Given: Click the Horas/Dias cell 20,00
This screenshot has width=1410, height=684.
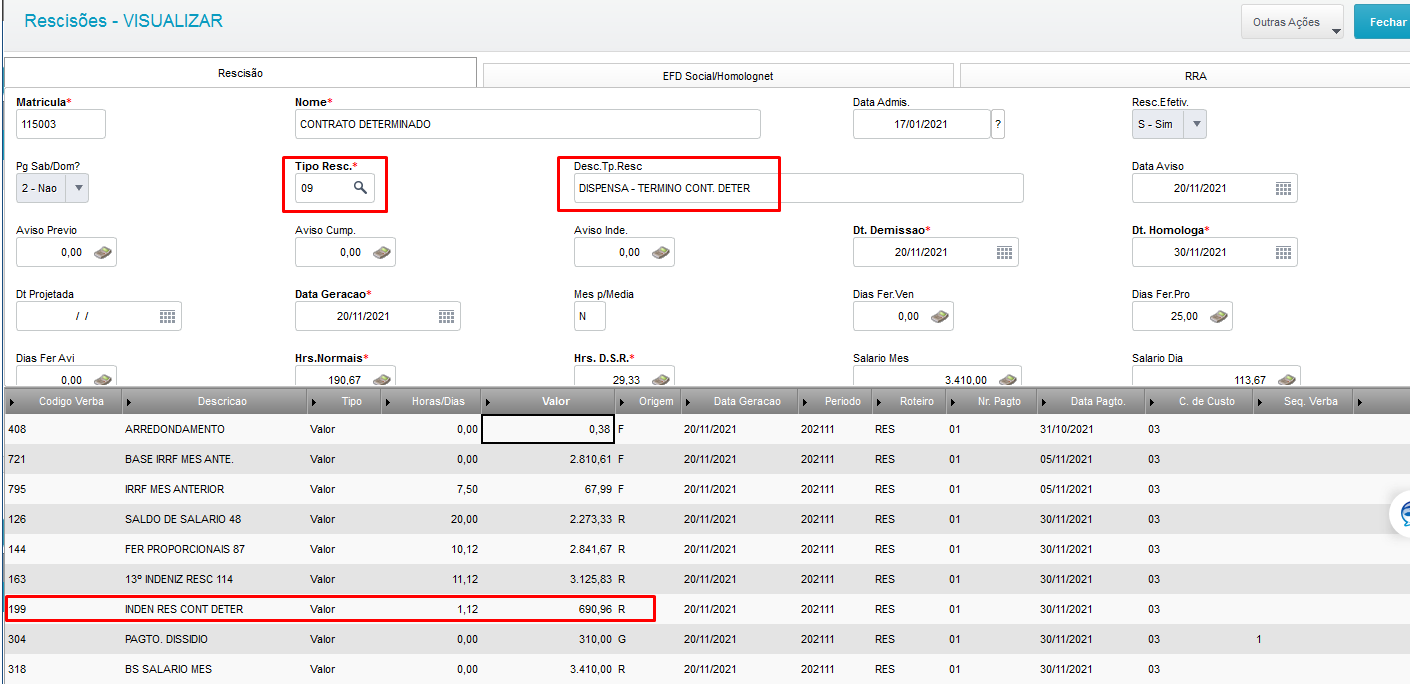Looking at the screenshot, I should [x=431, y=519].
